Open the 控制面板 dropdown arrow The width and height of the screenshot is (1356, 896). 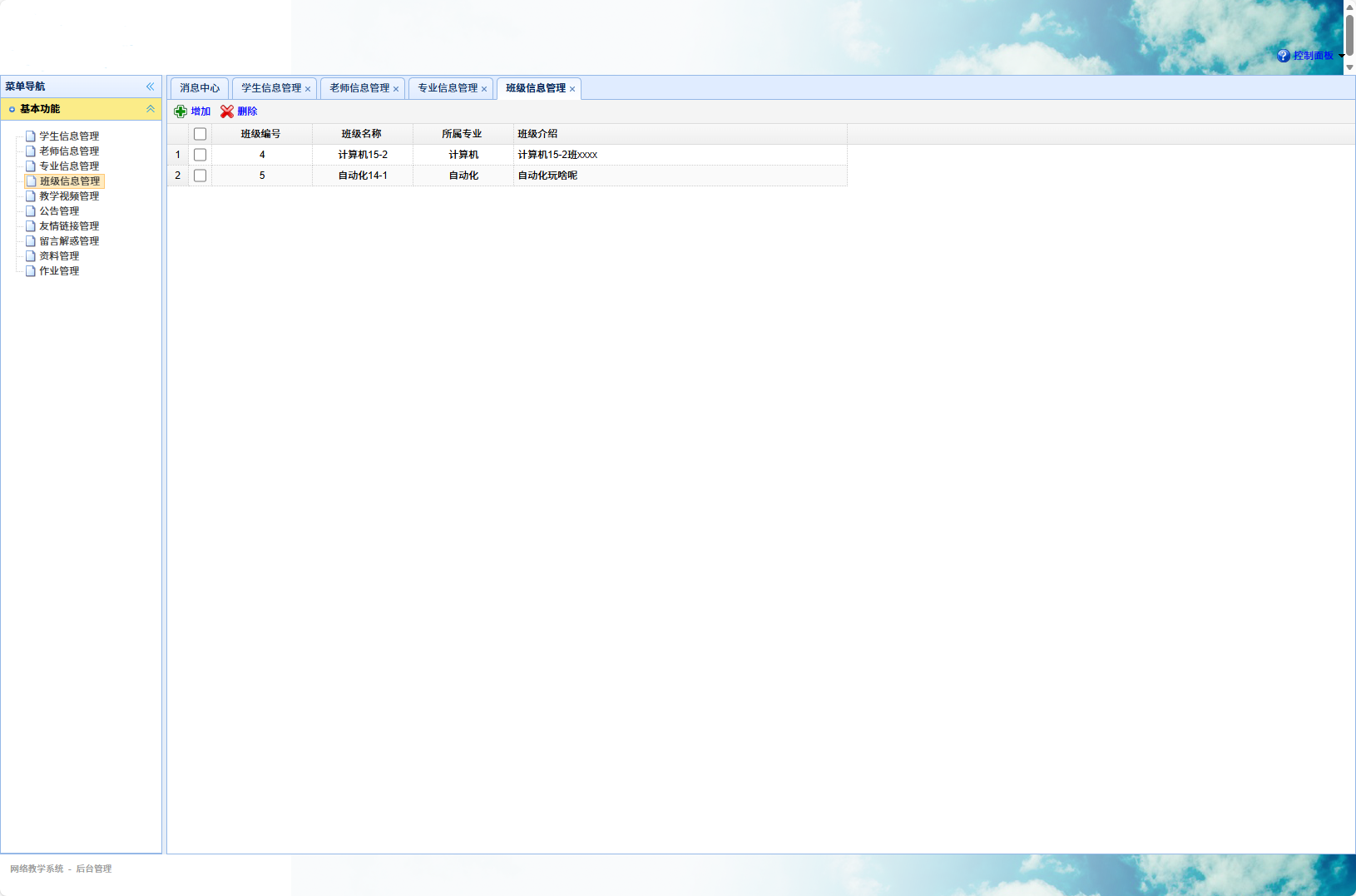coord(1341,56)
